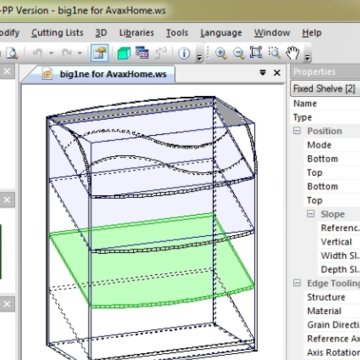Close the bottom left side panel
The image size is (360, 360).
(7, 304)
